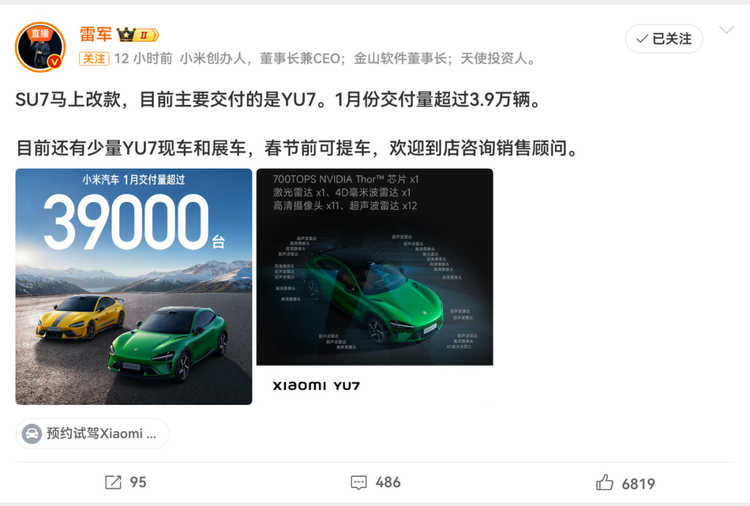This screenshot has height=506, width=750.
Task: Open the 雷军 username link
Action: [96, 34]
